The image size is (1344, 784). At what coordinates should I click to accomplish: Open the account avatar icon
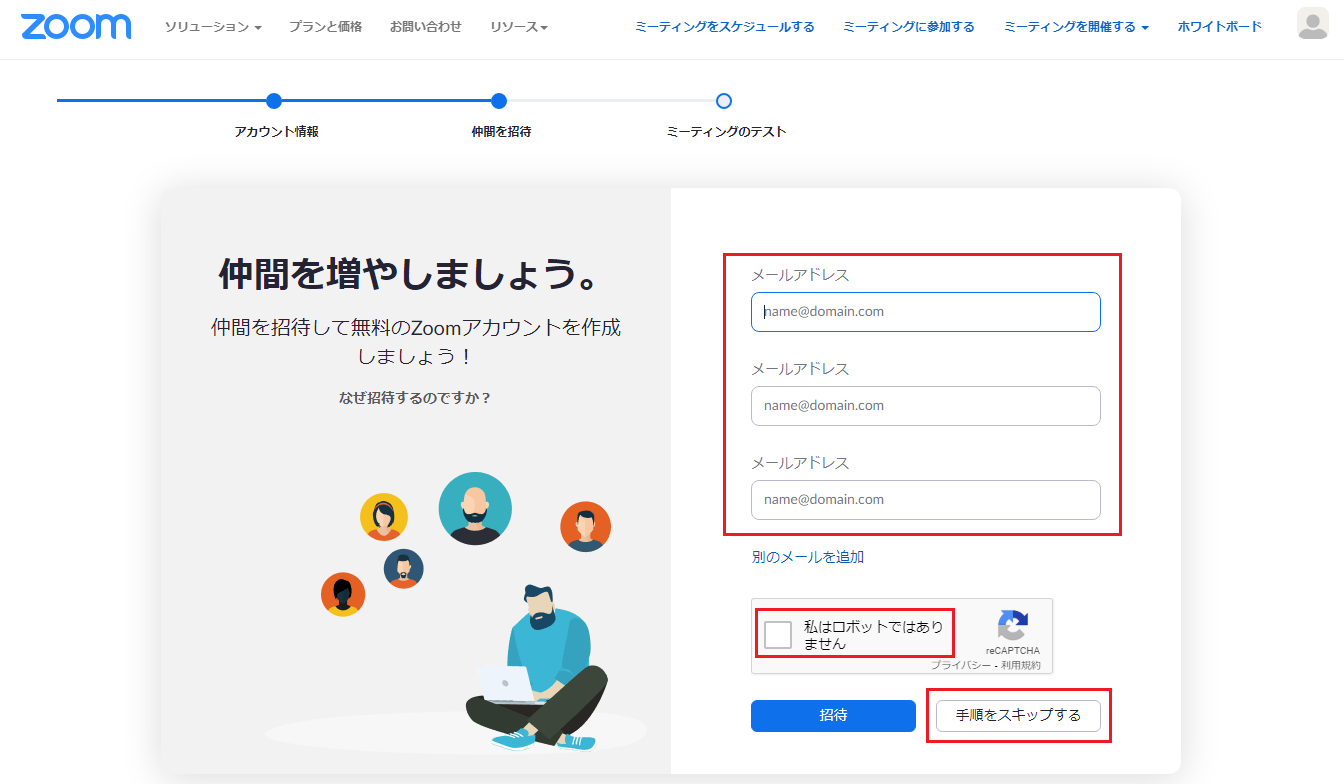tap(1313, 26)
